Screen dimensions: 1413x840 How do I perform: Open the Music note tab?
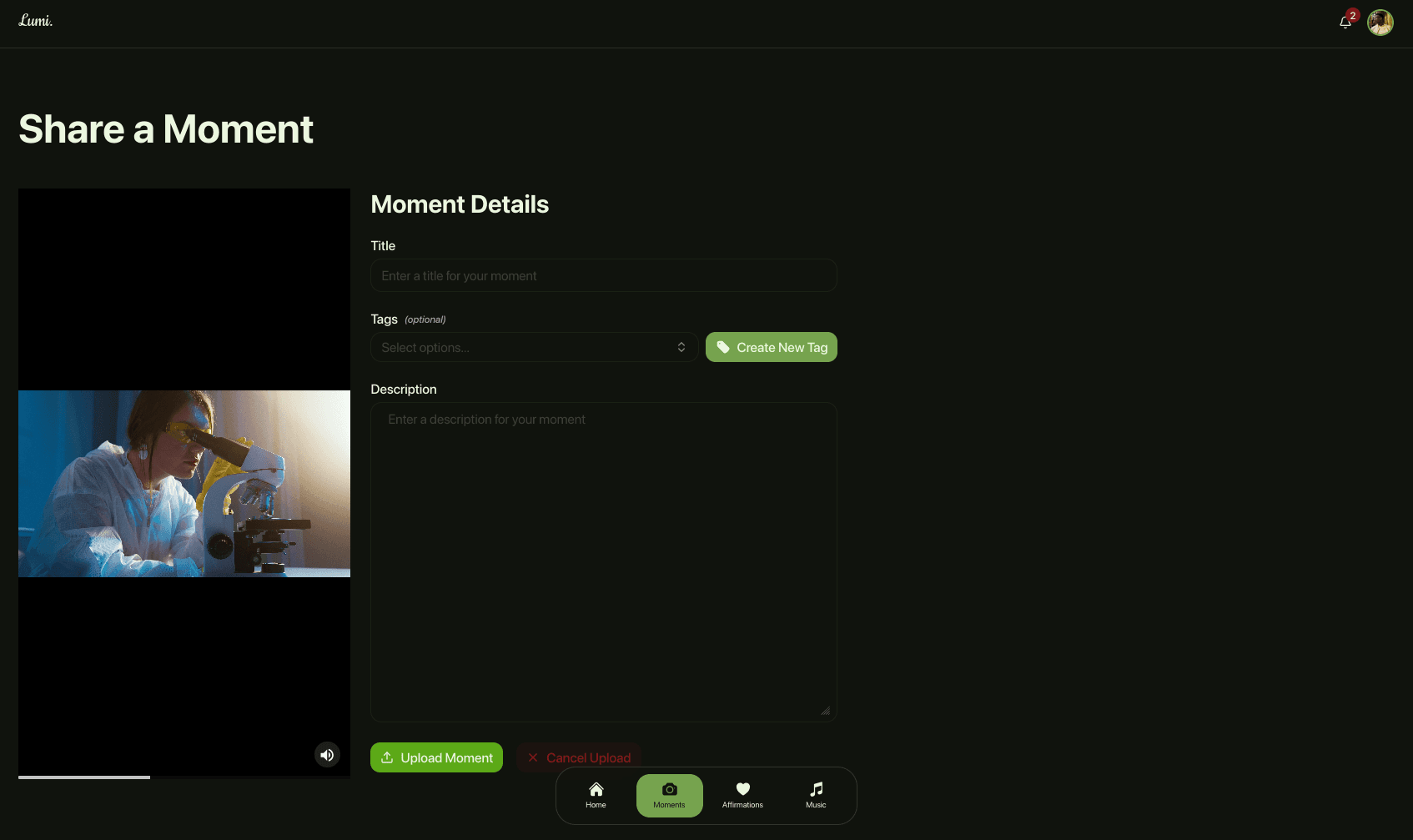[x=817, y=796]
